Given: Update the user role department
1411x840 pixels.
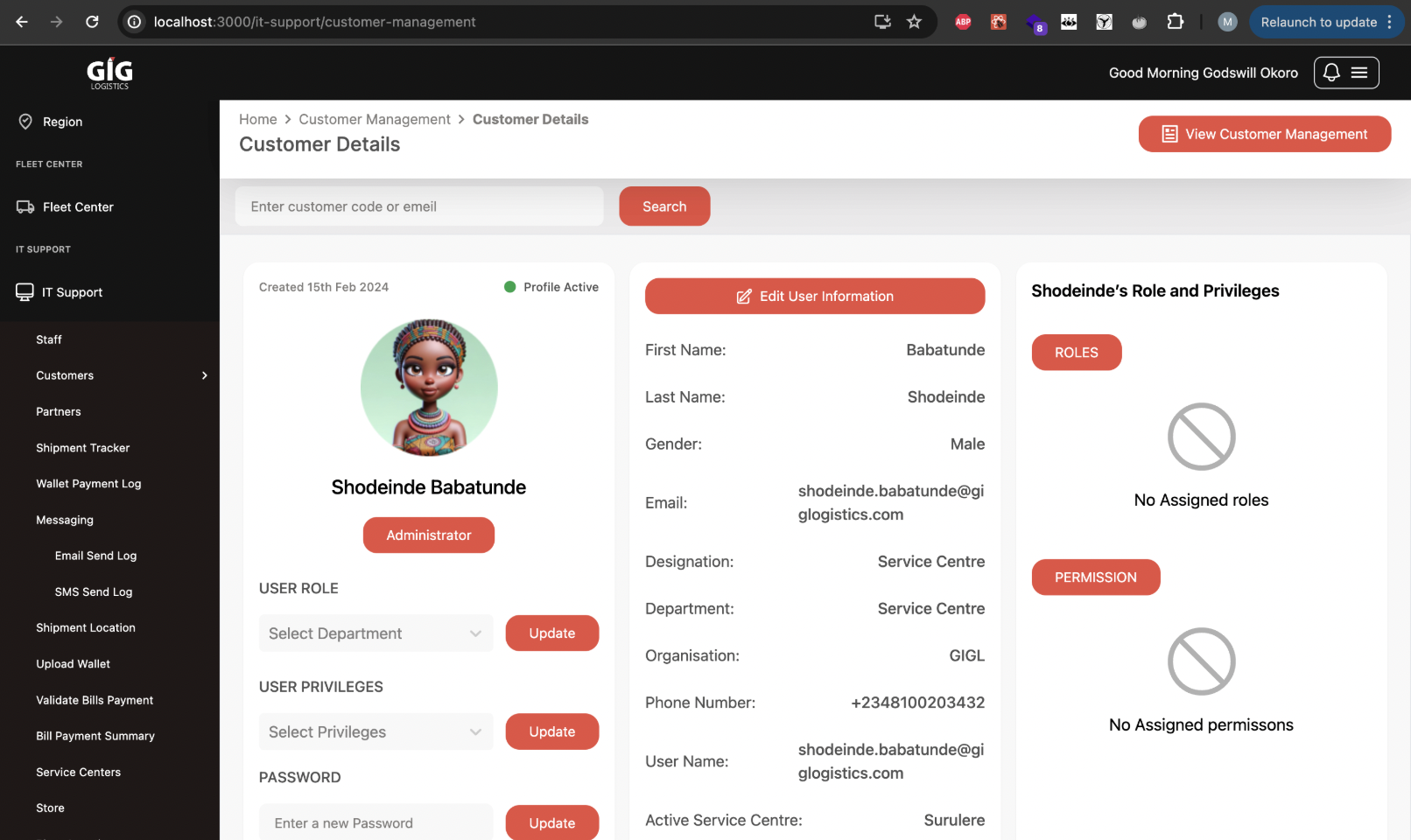Looking at the screenshot, I should (552, 633).
